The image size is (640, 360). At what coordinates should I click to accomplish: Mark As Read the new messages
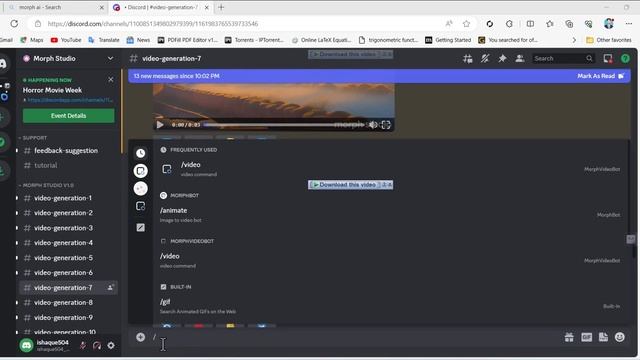tap(600, 76)
